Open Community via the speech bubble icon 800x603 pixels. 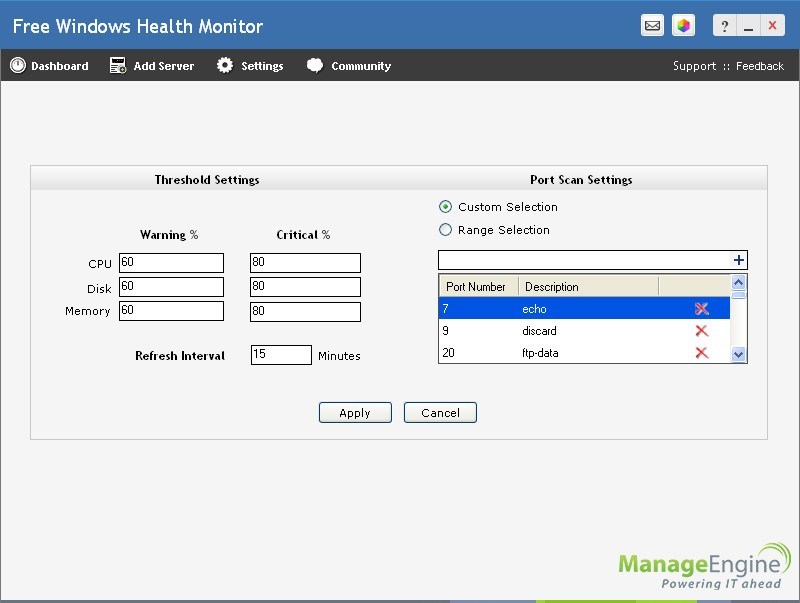(313, 65)
